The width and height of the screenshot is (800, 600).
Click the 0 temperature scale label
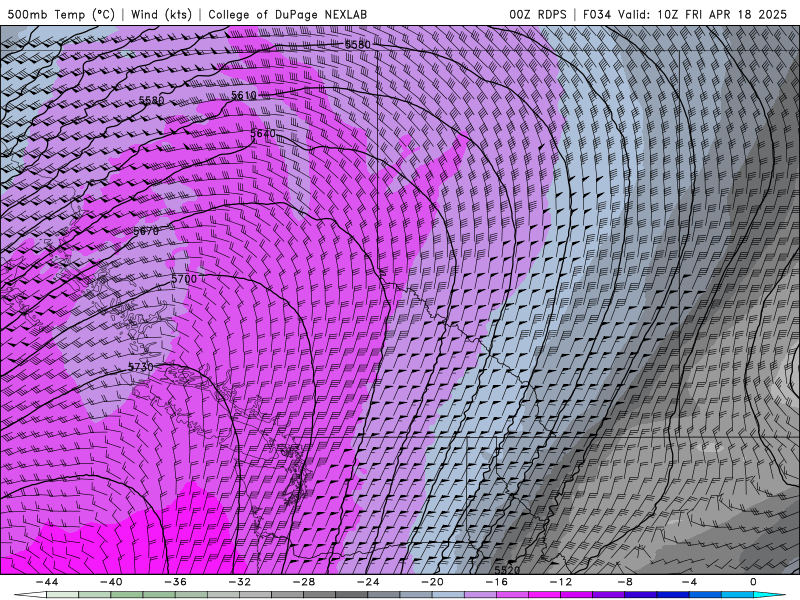753,582
